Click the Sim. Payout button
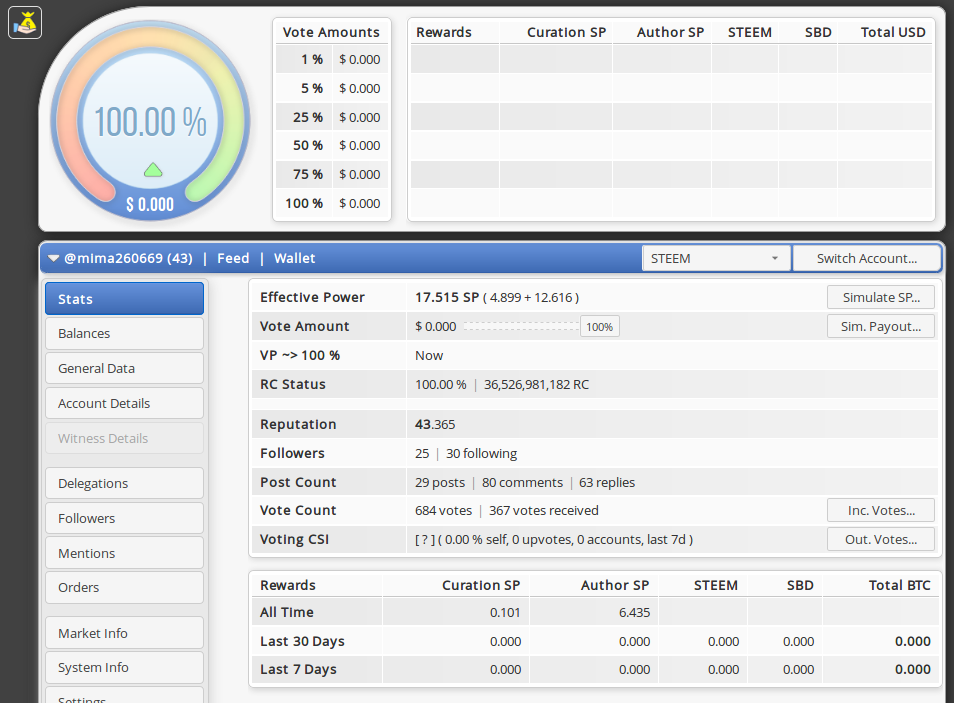This screenshot has height=703, width=954. coord(880,326)
